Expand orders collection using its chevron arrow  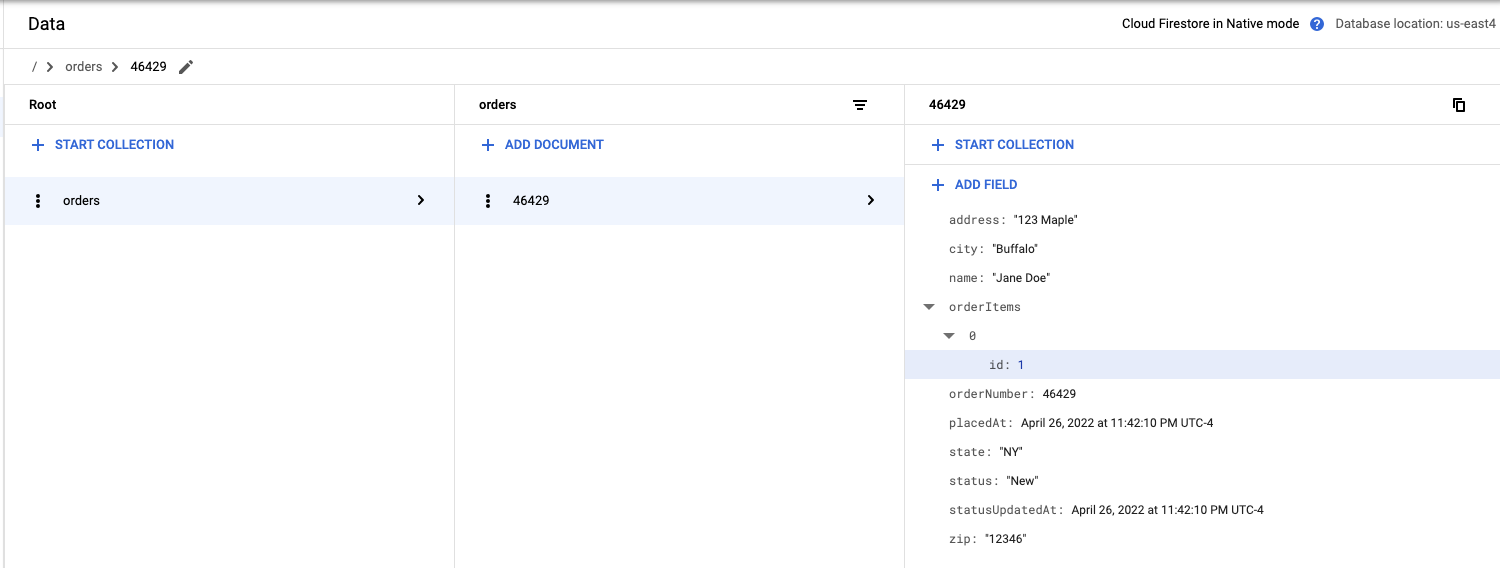[421, 201]
